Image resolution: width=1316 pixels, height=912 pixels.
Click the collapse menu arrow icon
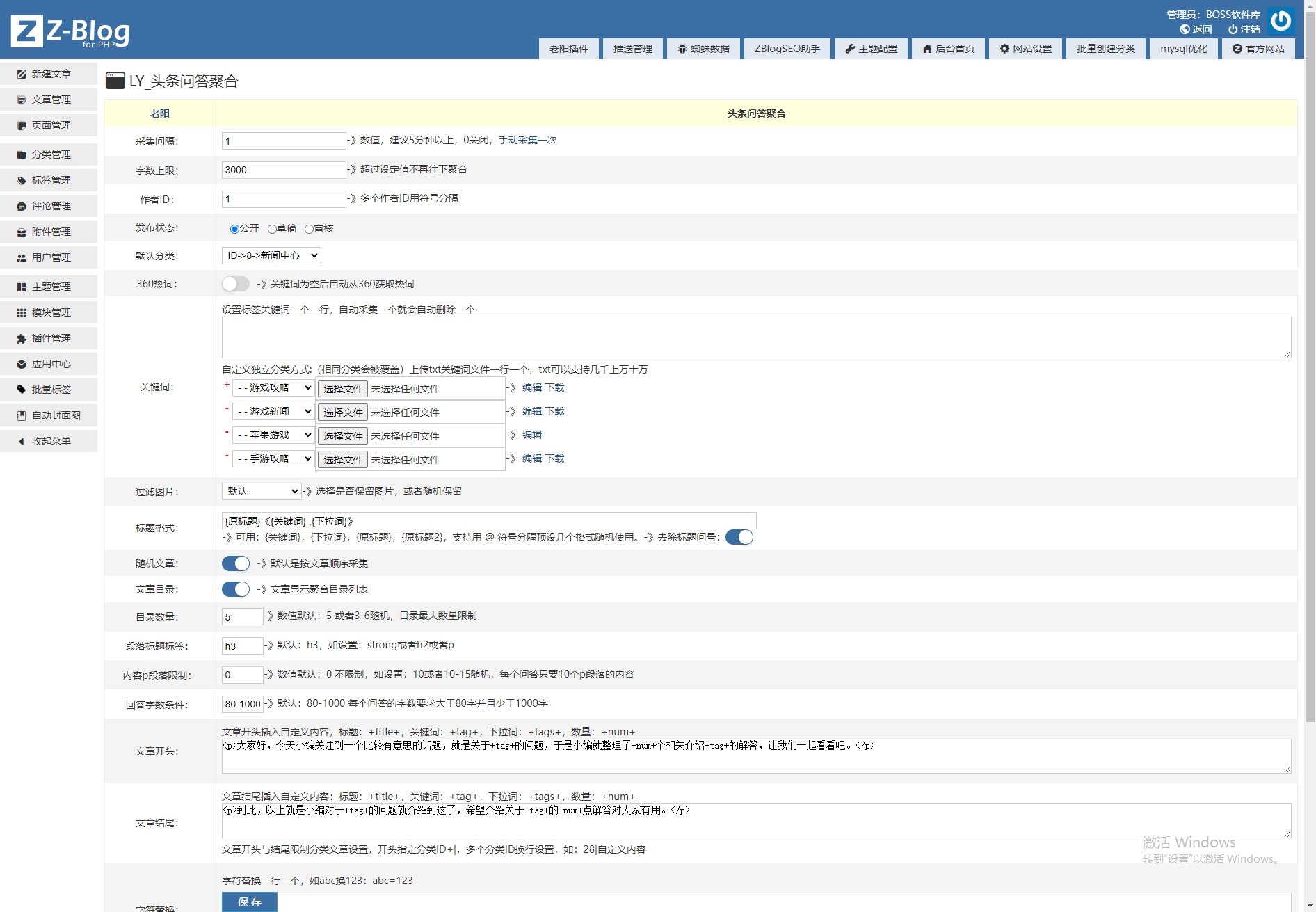[x=22, y=441]
